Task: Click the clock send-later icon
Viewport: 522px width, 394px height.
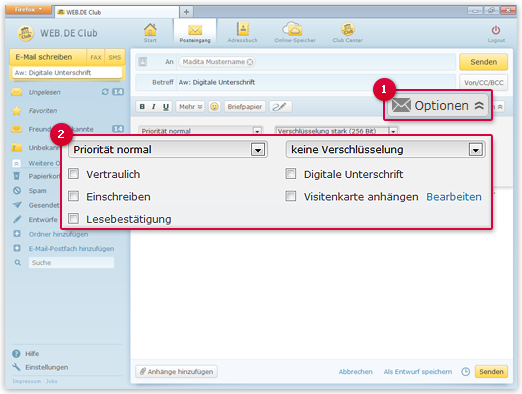Action: coord(465,371)
